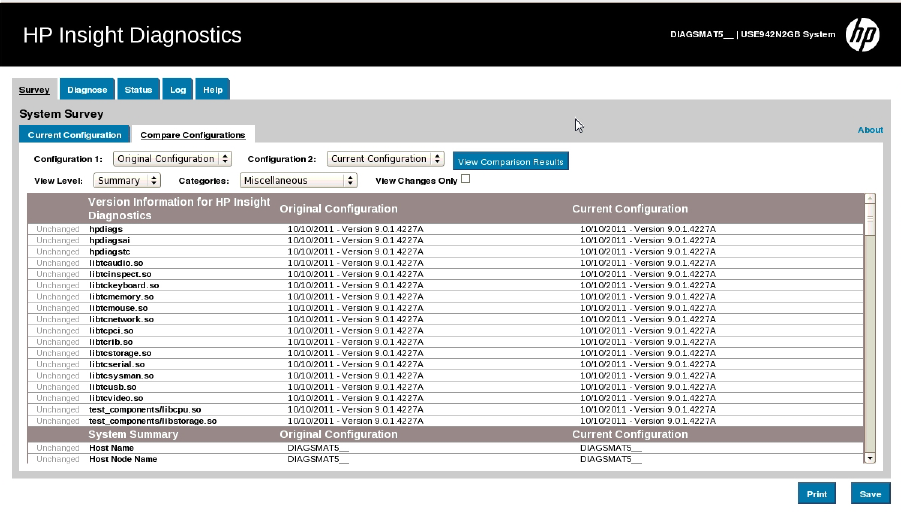Switch to Current Configuration sub-tab
901x512 pixels.
(x=75, y=135)
